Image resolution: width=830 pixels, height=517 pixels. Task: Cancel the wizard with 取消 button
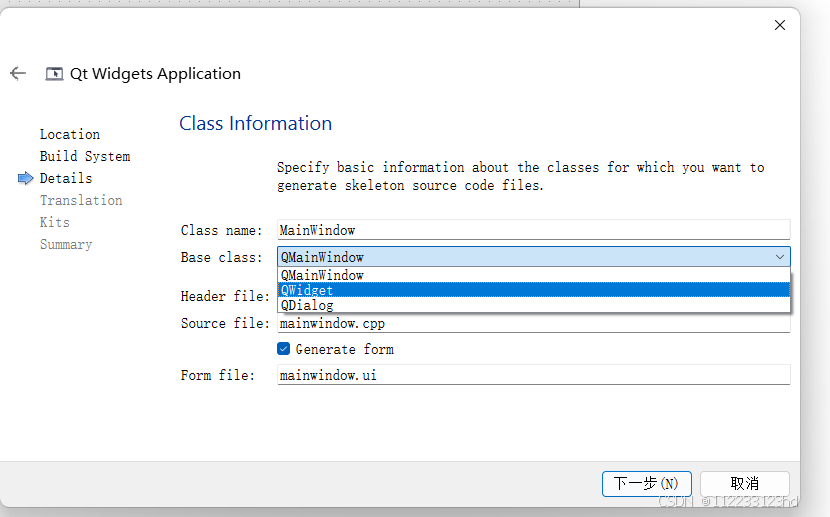click(x=744, y=484)
